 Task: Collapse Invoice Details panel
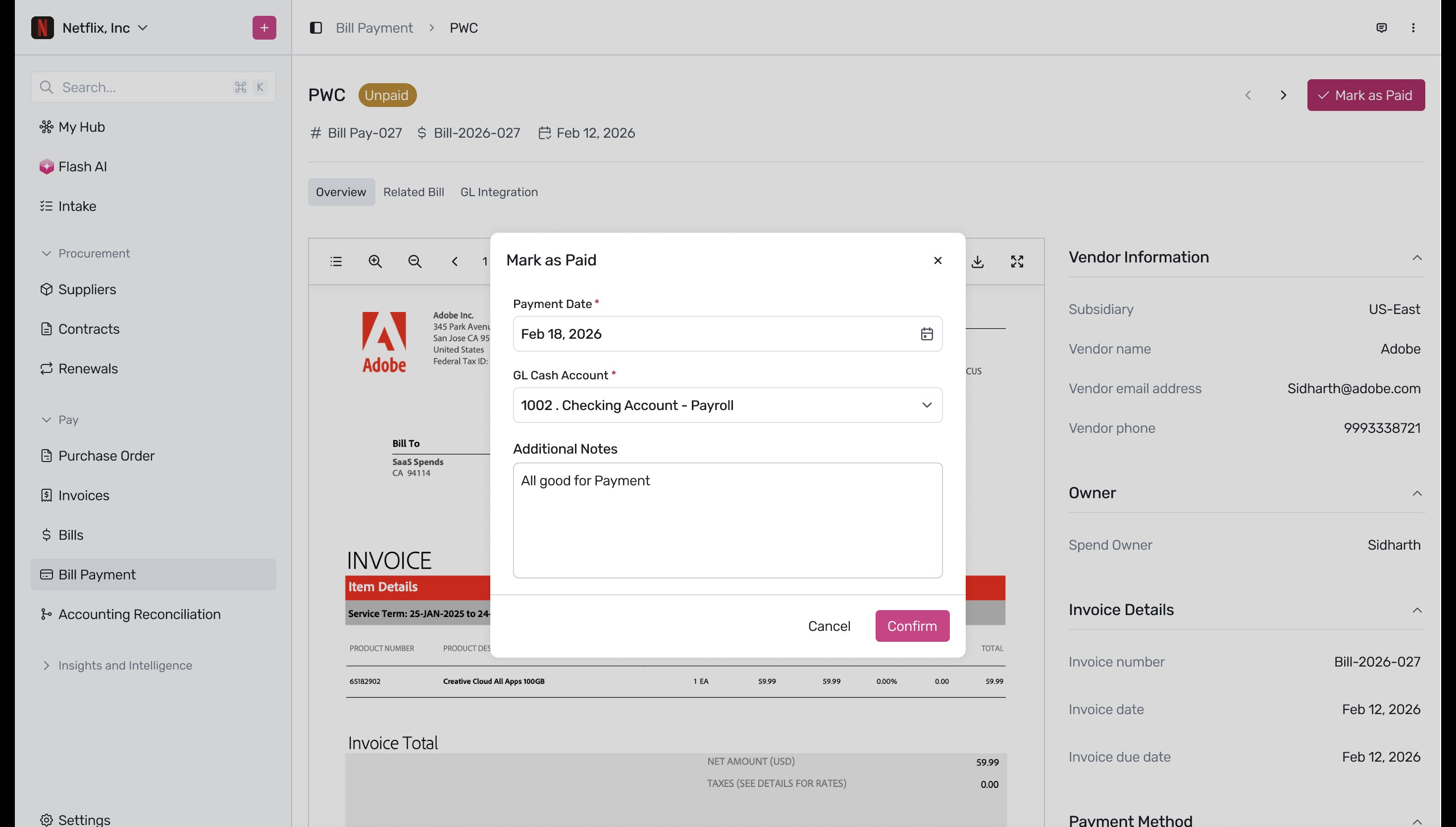coord(1417,610)
